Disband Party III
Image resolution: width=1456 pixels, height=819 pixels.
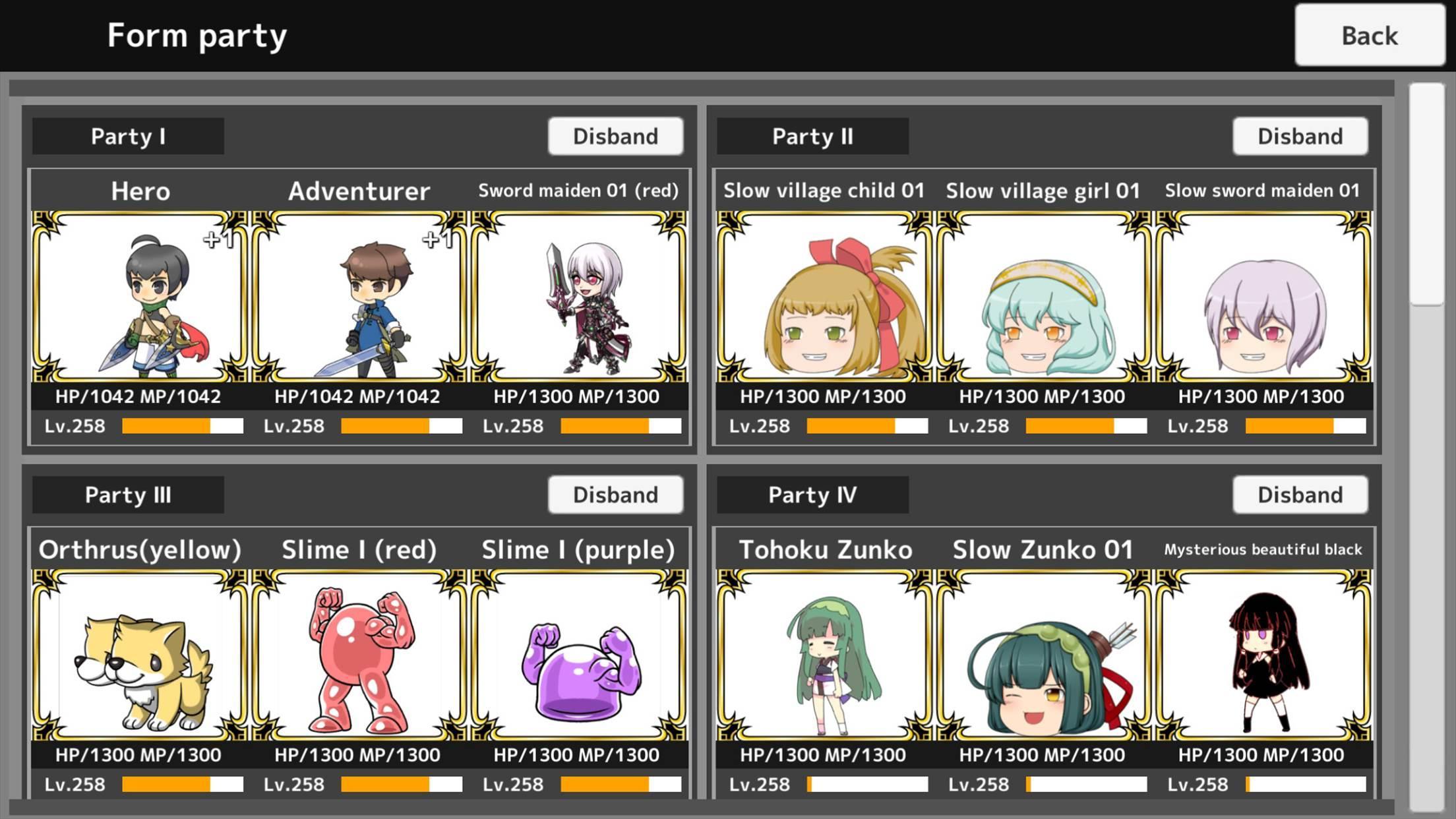click(615, 495)
